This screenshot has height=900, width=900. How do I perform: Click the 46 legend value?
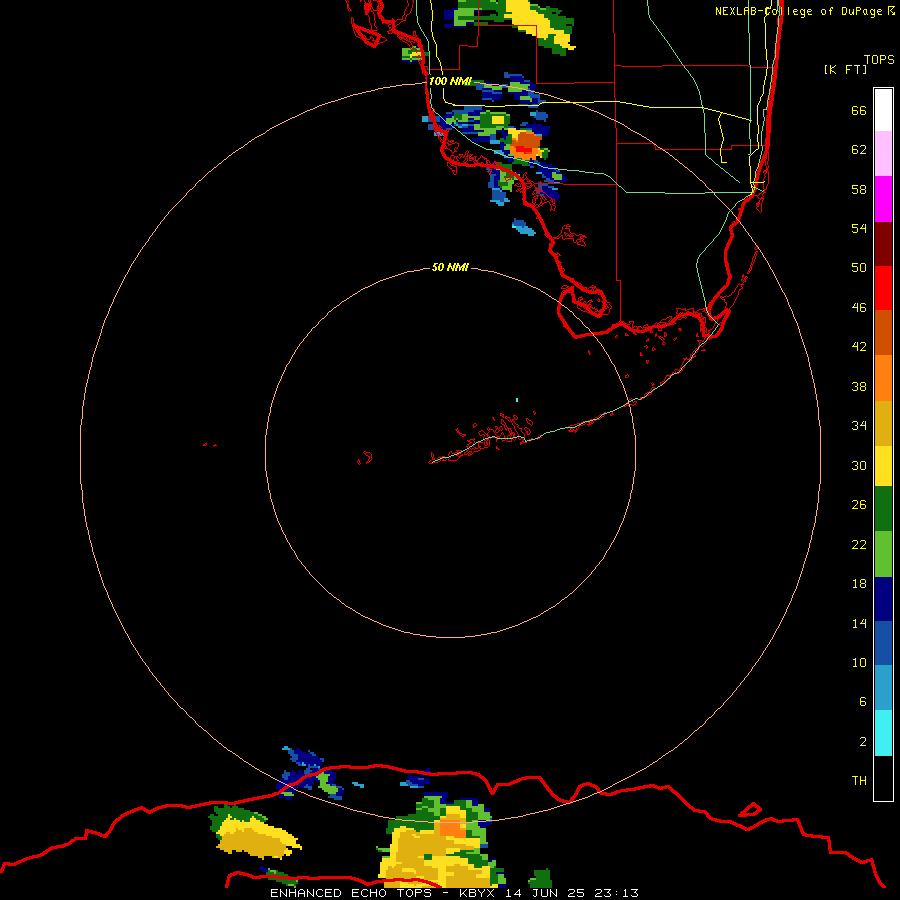point(859,307)
